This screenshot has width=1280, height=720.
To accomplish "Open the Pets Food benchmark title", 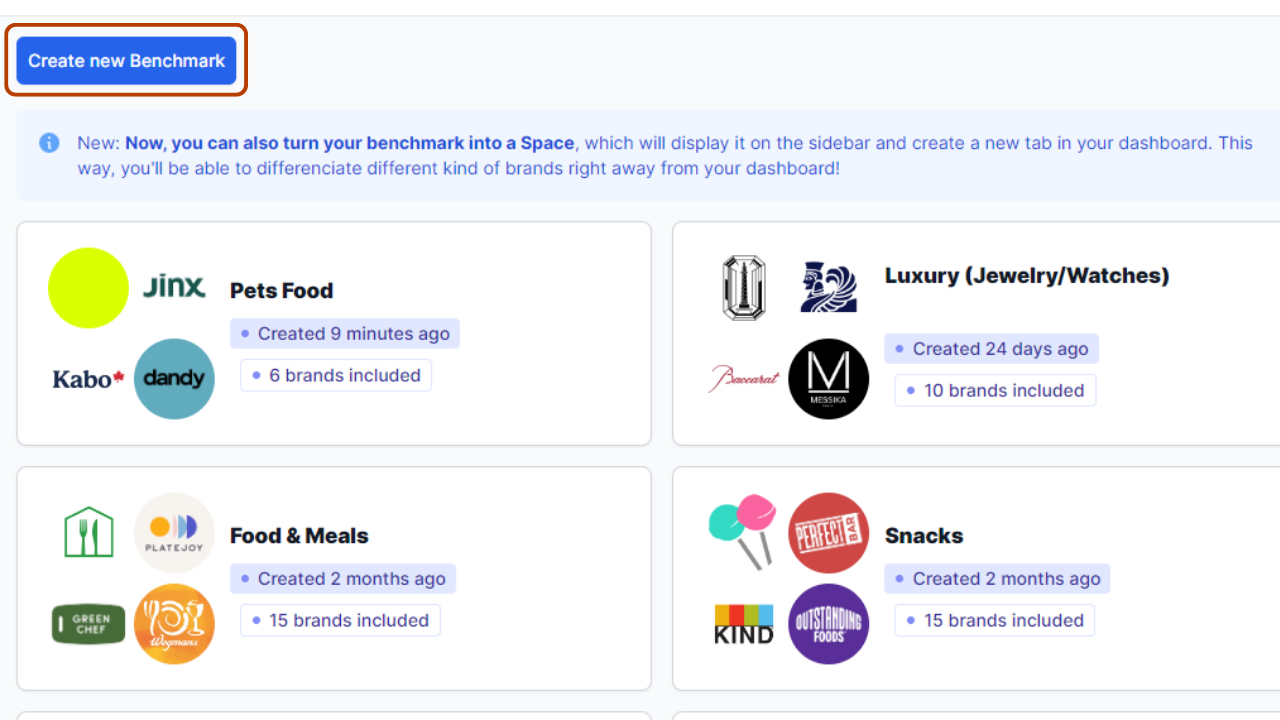I will (x=281, y=291).
